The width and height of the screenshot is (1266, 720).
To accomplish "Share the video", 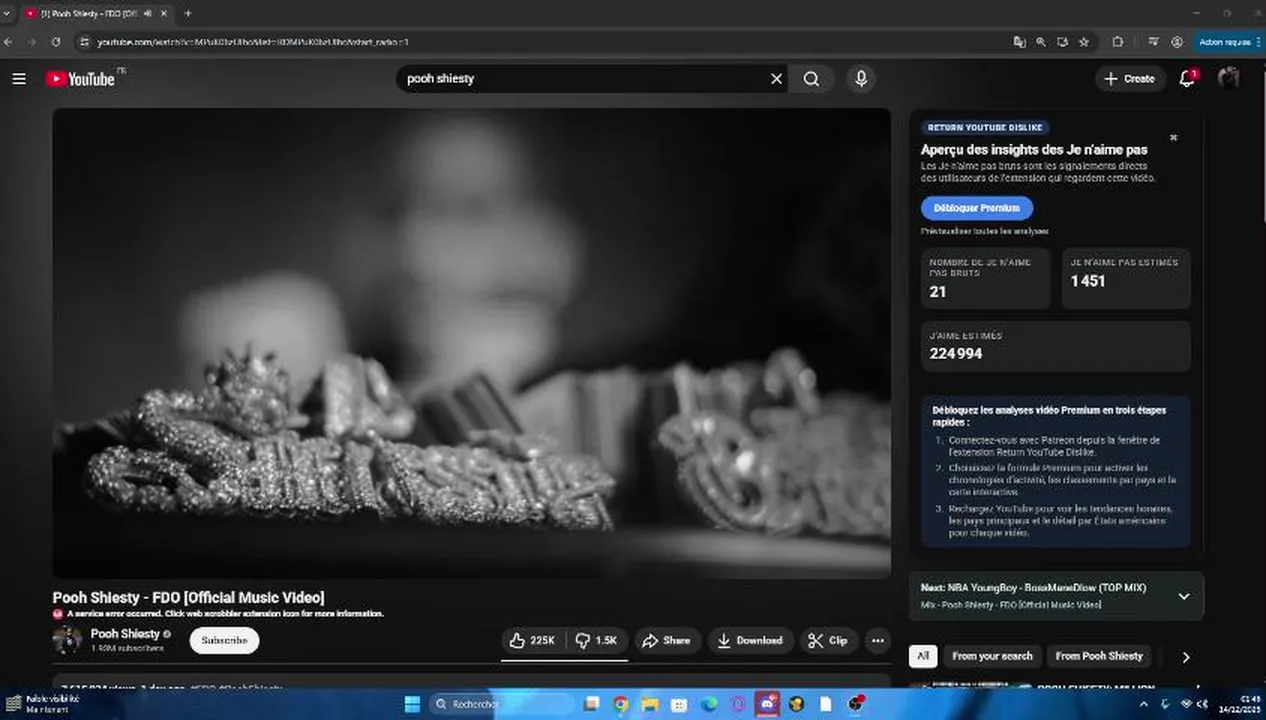I will [667, 641].
